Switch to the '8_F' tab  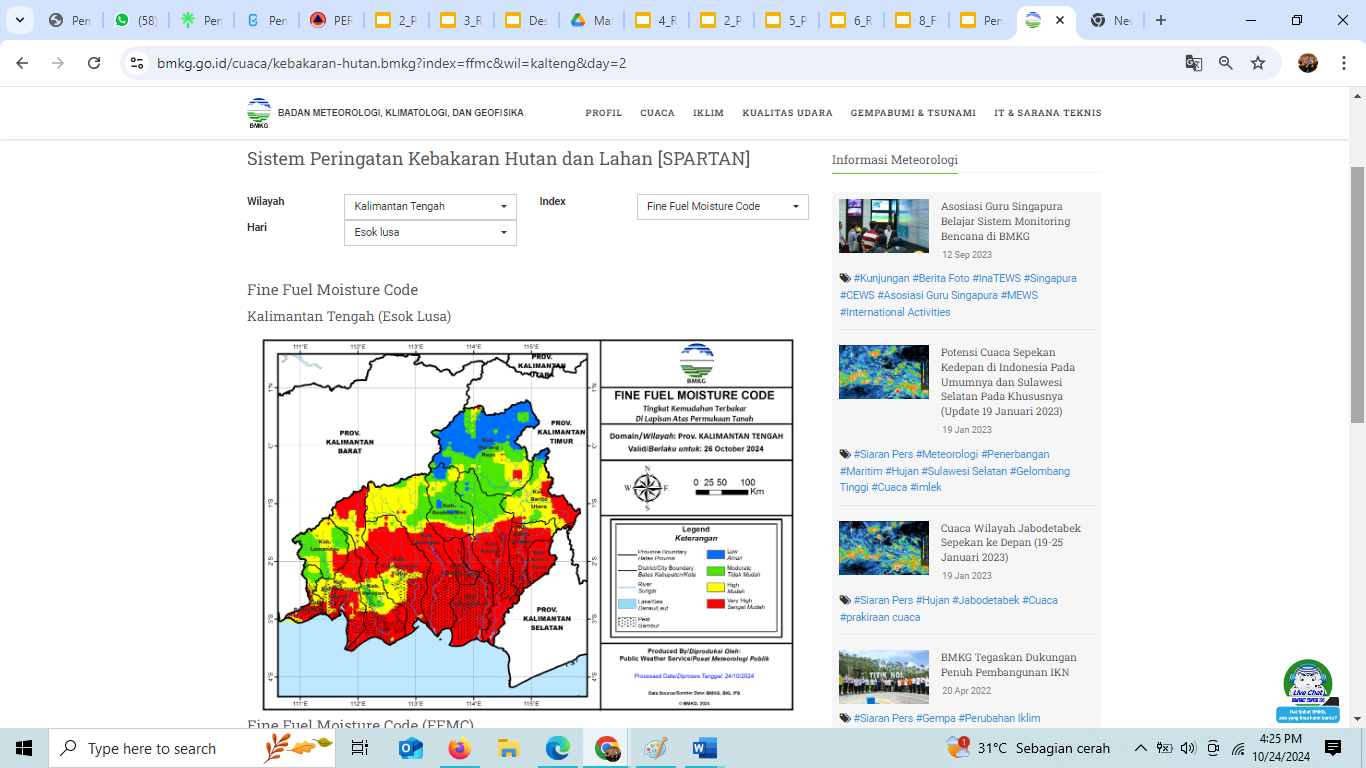tap(916, 20)
